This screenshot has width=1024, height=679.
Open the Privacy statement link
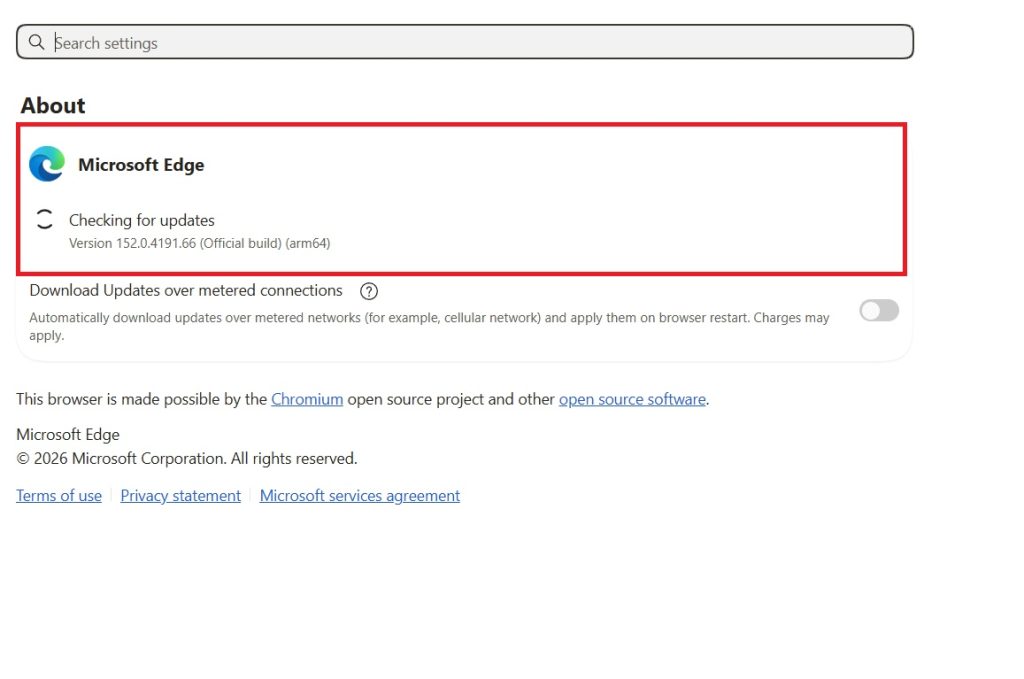(180, 496)
